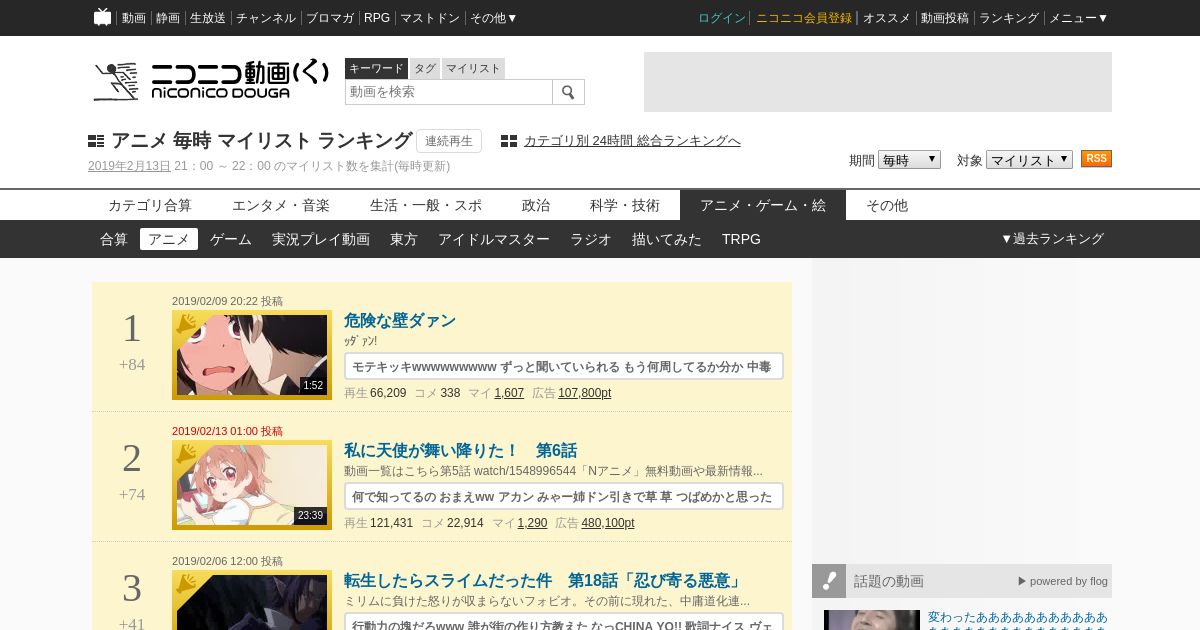This screenshot has height=630, width=1200.
Task: Click the ニコニコ会員登録 link
Action: [x=804, y=18]
